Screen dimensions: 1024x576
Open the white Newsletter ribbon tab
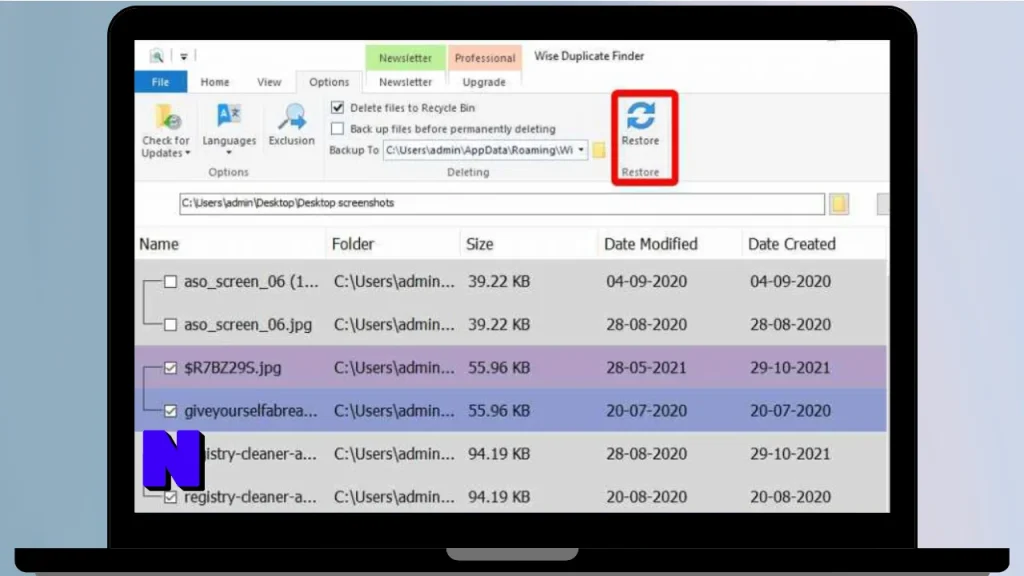[x=406, y=82]
